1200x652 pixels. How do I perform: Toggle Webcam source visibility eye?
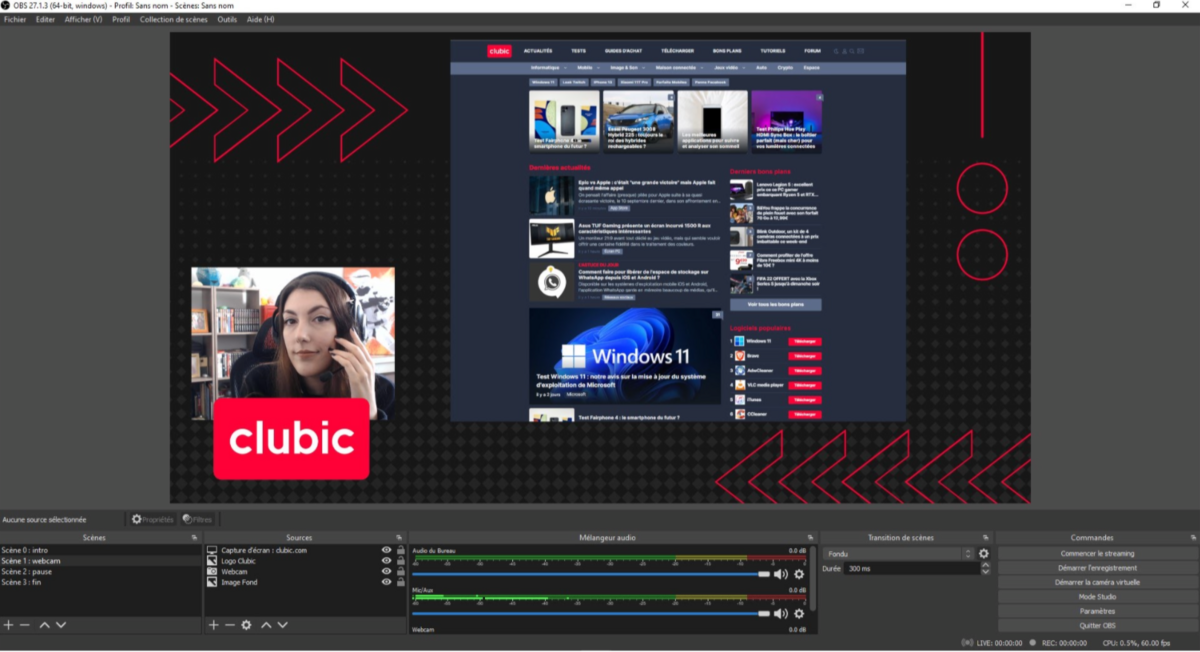[x=386, y=571]
